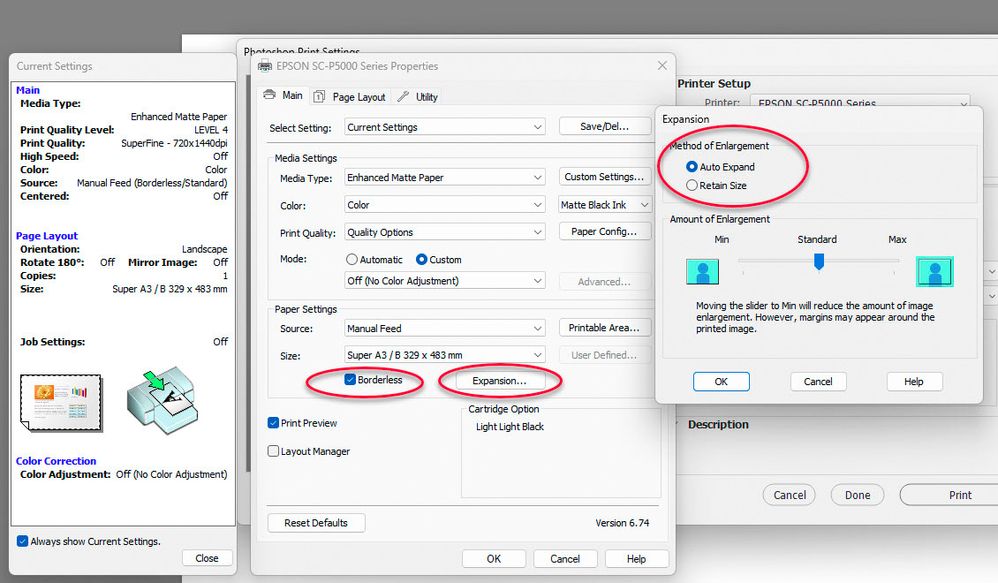998x583 pixels.
Task: Open the Color dropdown
Action: (445, 205)
